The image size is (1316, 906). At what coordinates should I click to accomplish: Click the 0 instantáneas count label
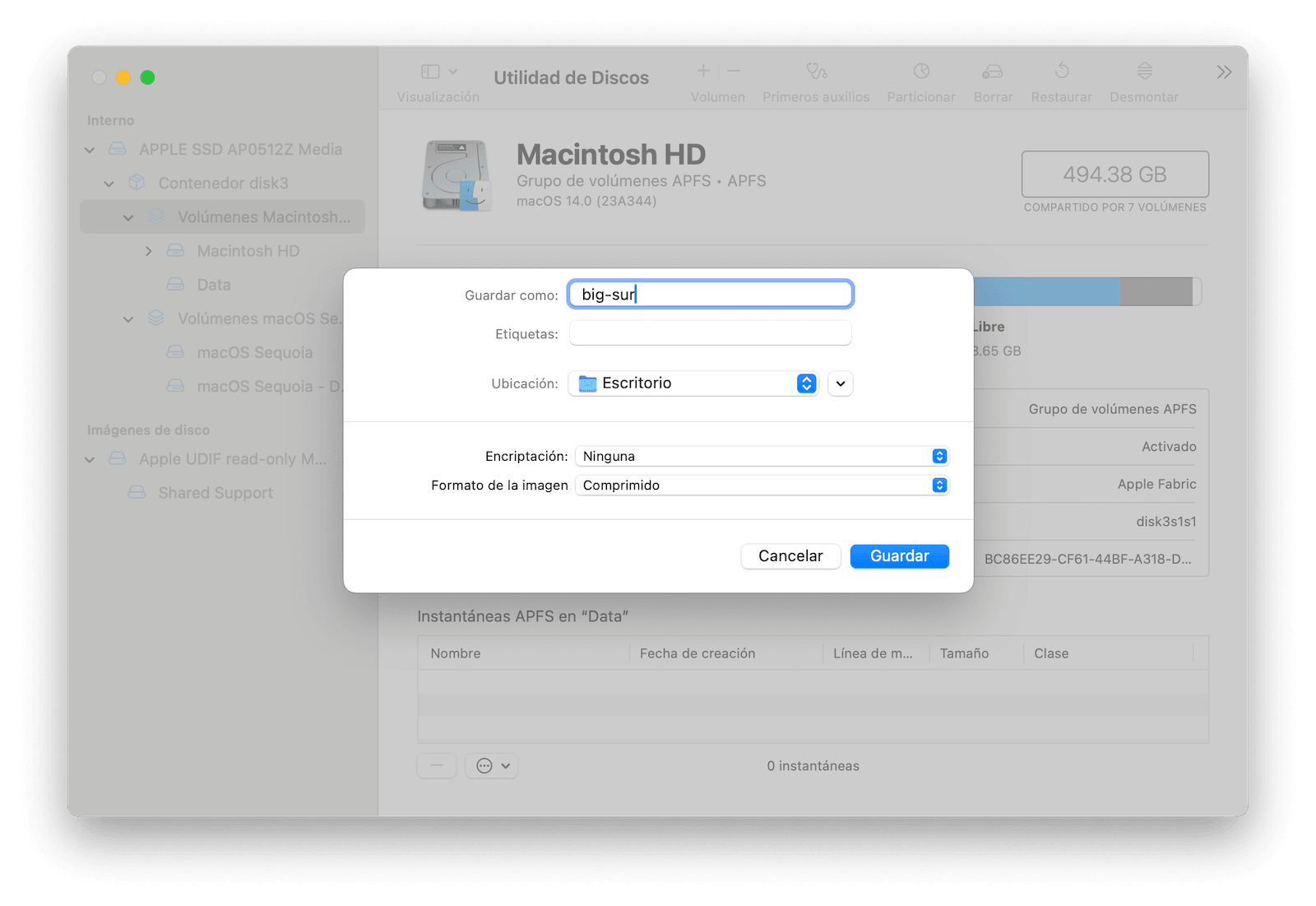813,765
